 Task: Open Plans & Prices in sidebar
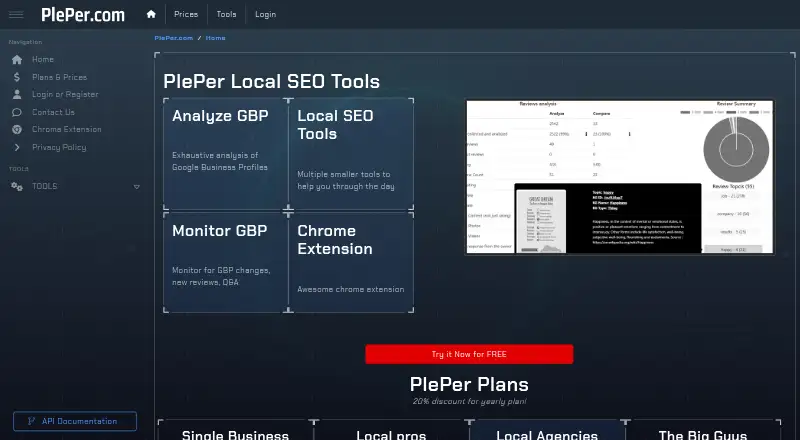pyautogui.click(x=60, y=77)
